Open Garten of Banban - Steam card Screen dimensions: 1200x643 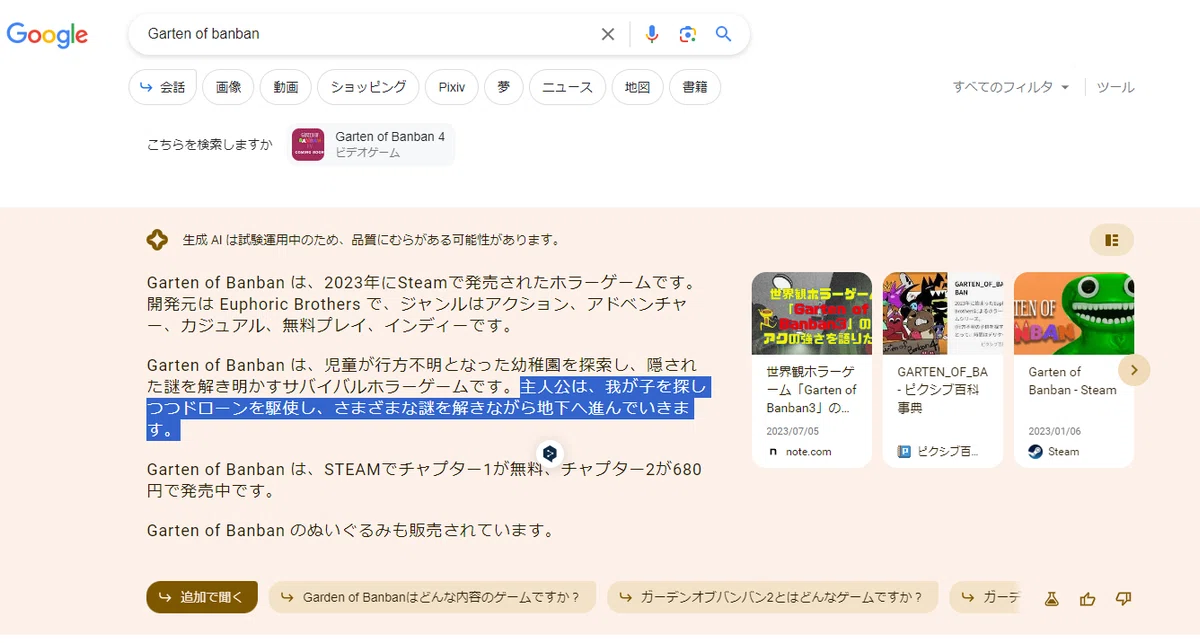point(1074,370)
